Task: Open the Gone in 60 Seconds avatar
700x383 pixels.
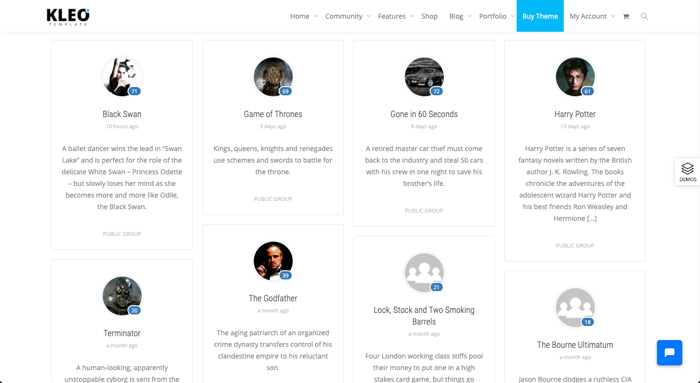Action: pos(424,76)
